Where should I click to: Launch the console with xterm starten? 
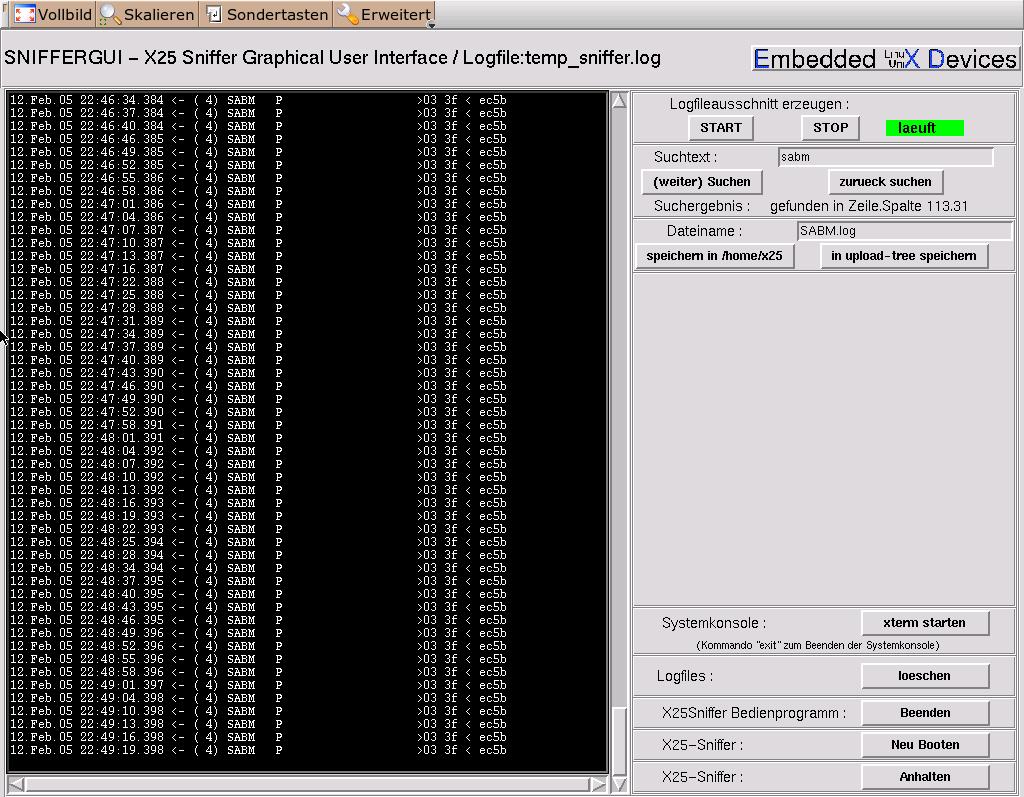tap(925, 623)
